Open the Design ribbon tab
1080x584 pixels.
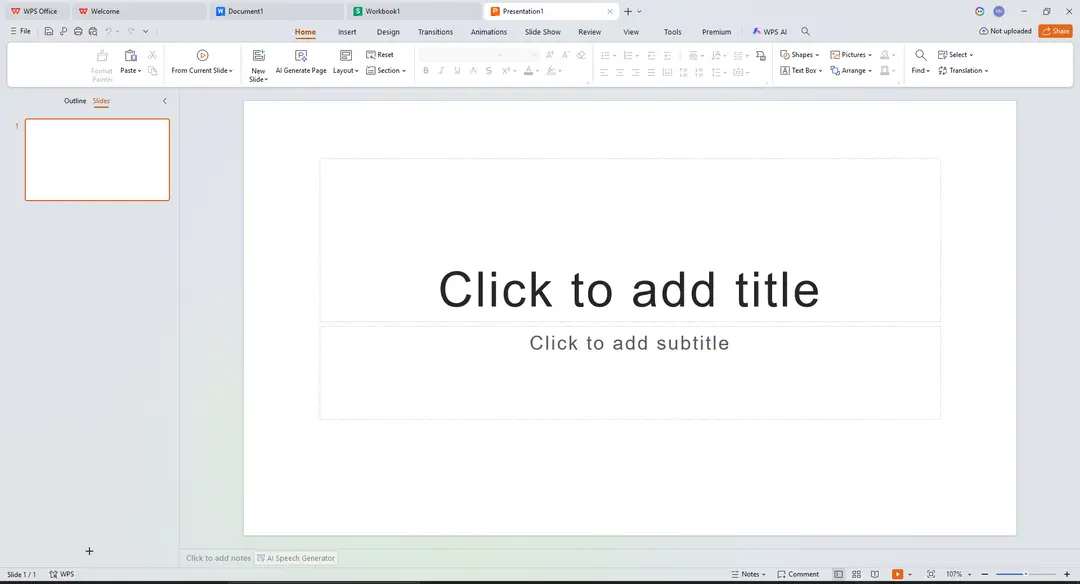[388, 32]
